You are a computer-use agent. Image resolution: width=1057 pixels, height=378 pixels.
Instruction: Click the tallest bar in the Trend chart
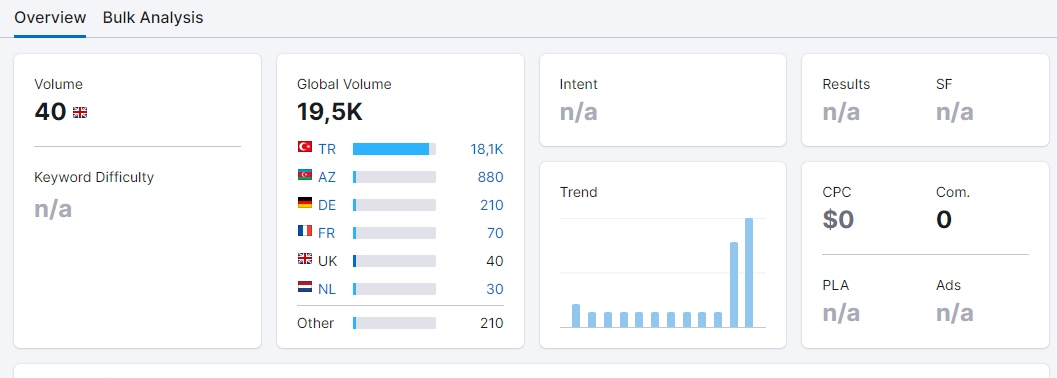coord(749,273)
